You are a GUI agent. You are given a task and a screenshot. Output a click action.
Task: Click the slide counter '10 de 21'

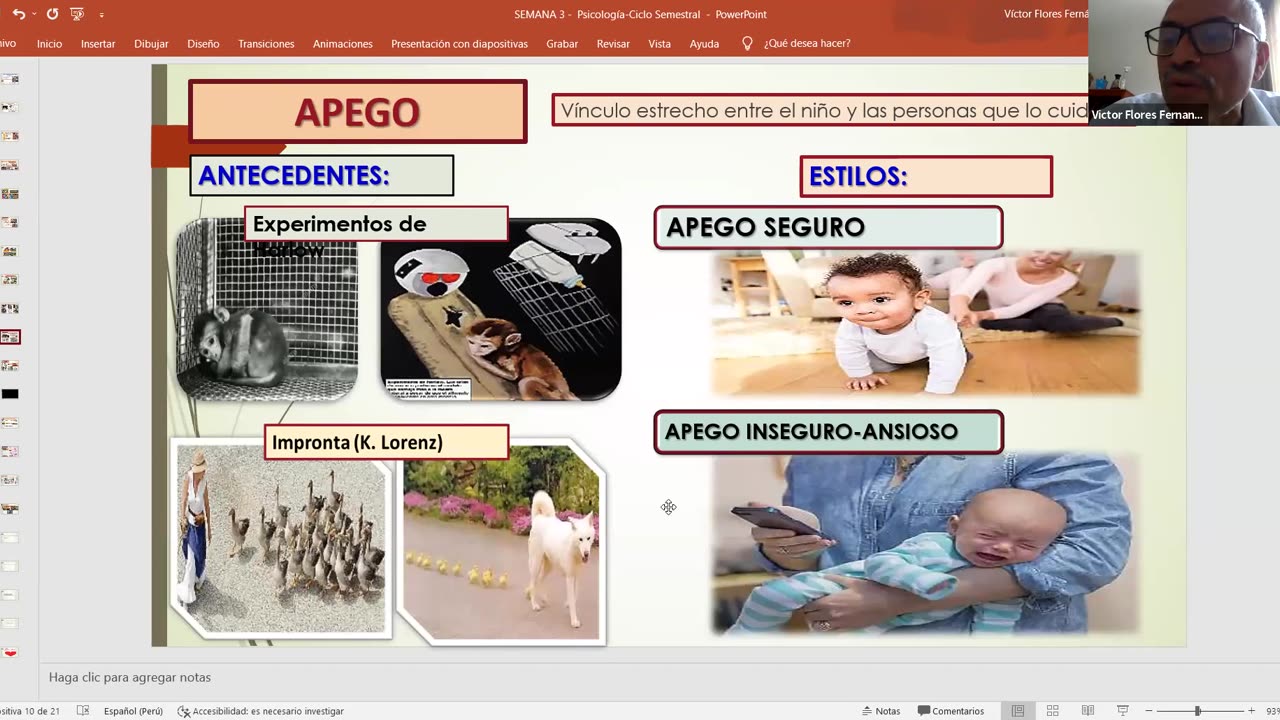32,711
